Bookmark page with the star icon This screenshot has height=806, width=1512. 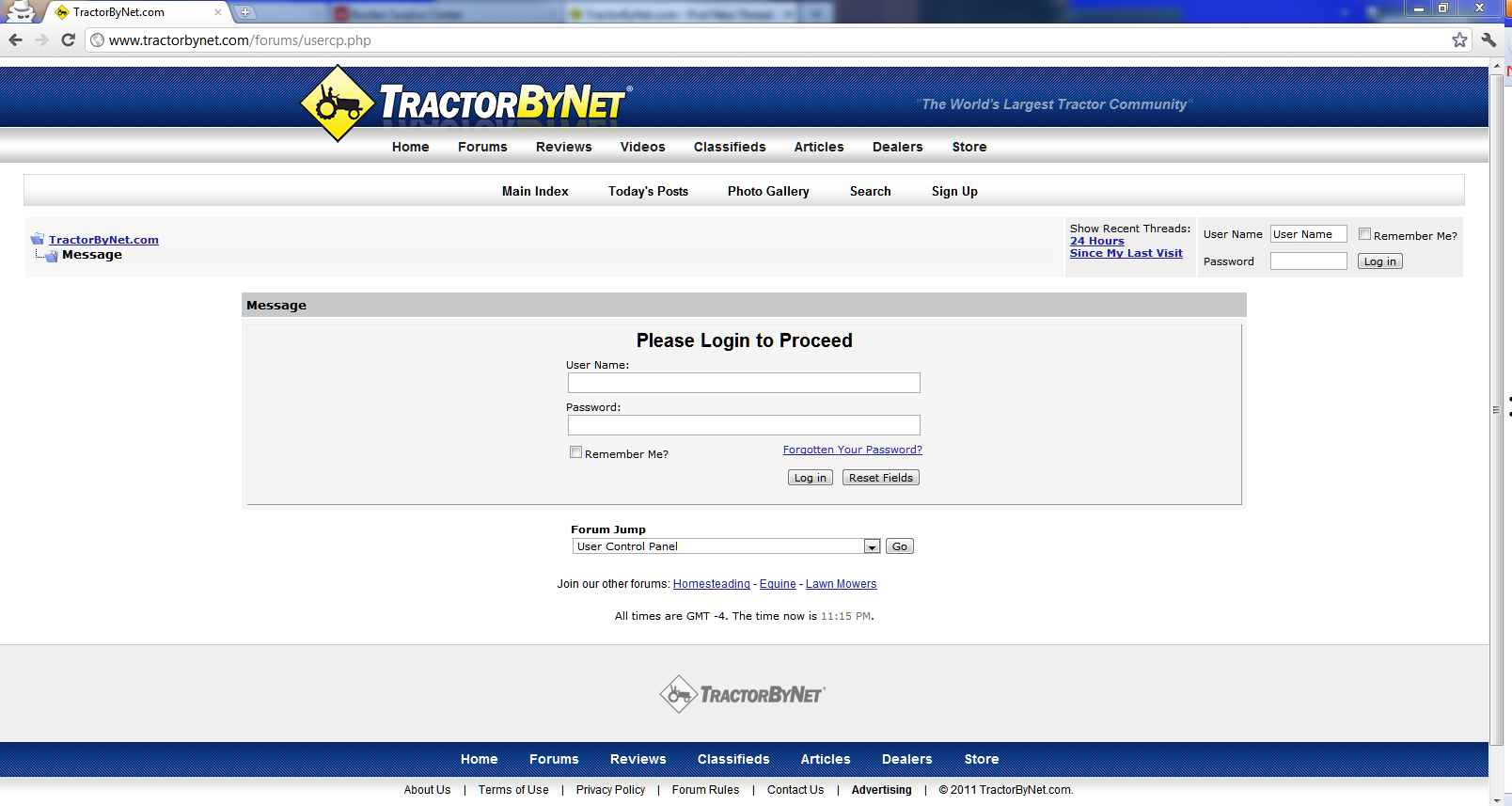point(1458,40)
